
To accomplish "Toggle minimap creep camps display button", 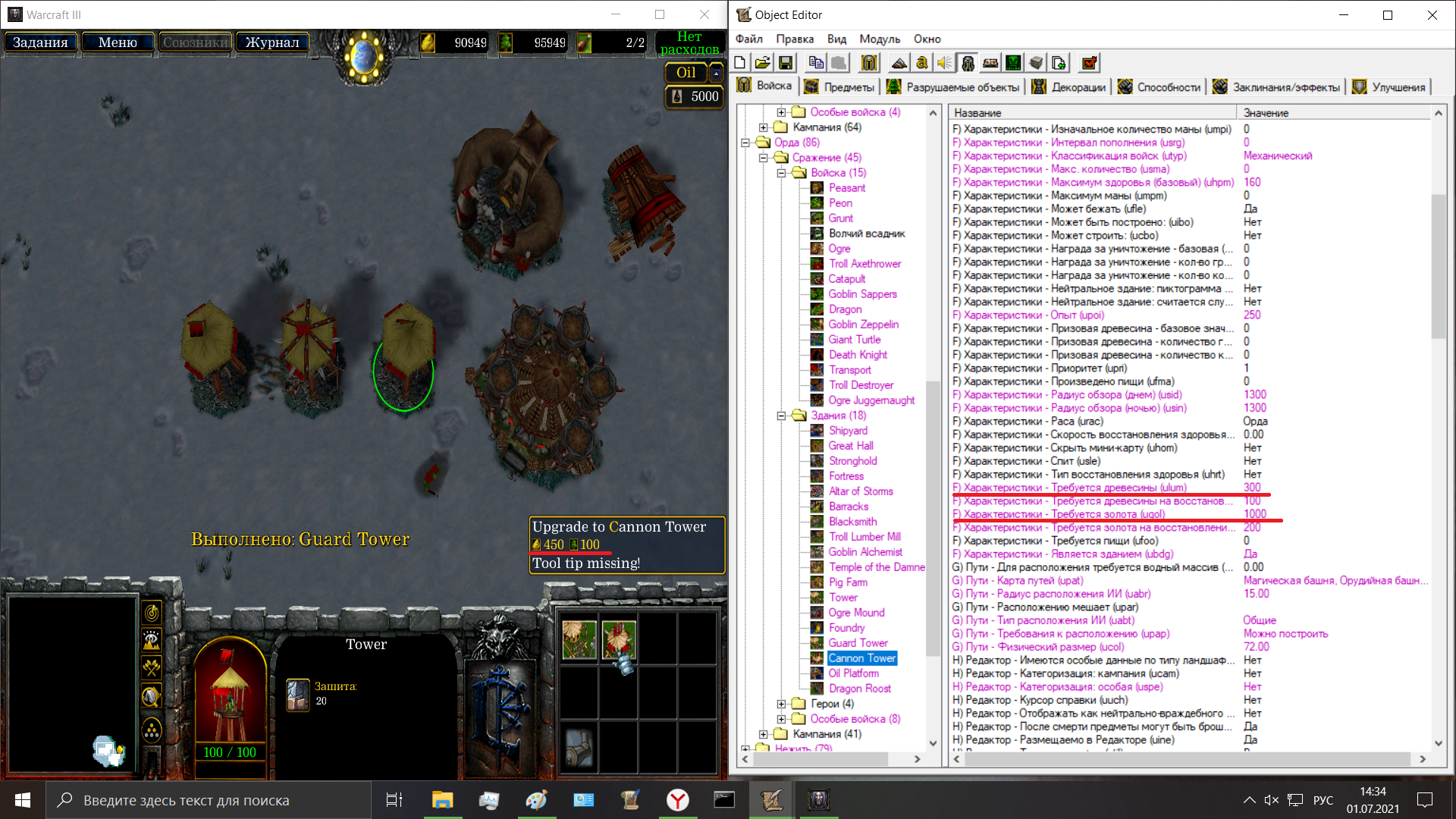I will (152, 695).
